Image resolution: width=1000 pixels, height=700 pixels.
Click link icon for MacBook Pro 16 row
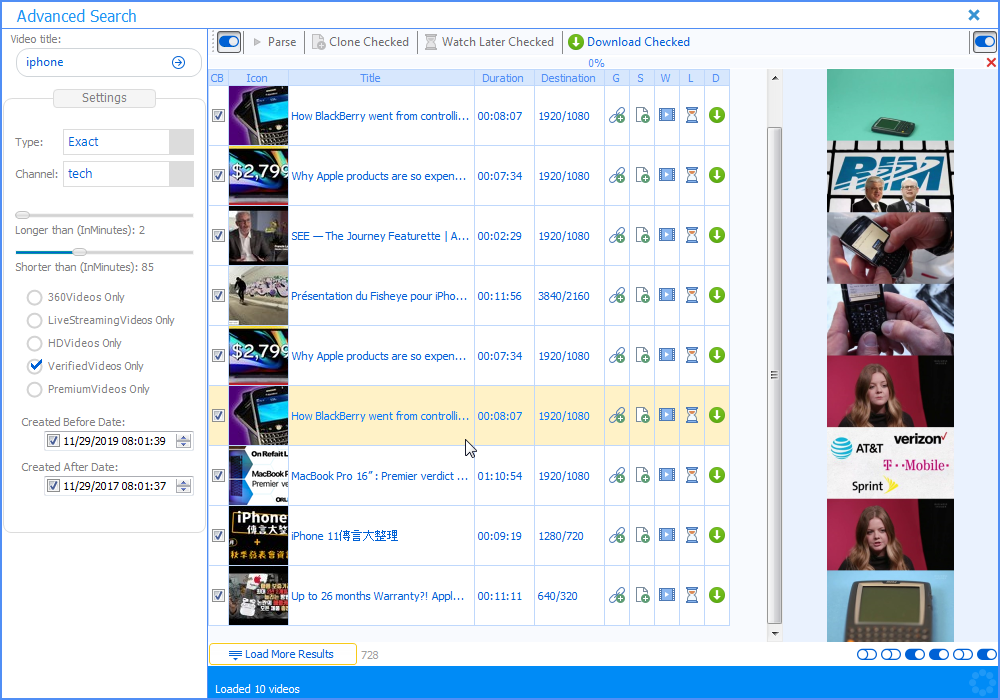tap(617, 476)
